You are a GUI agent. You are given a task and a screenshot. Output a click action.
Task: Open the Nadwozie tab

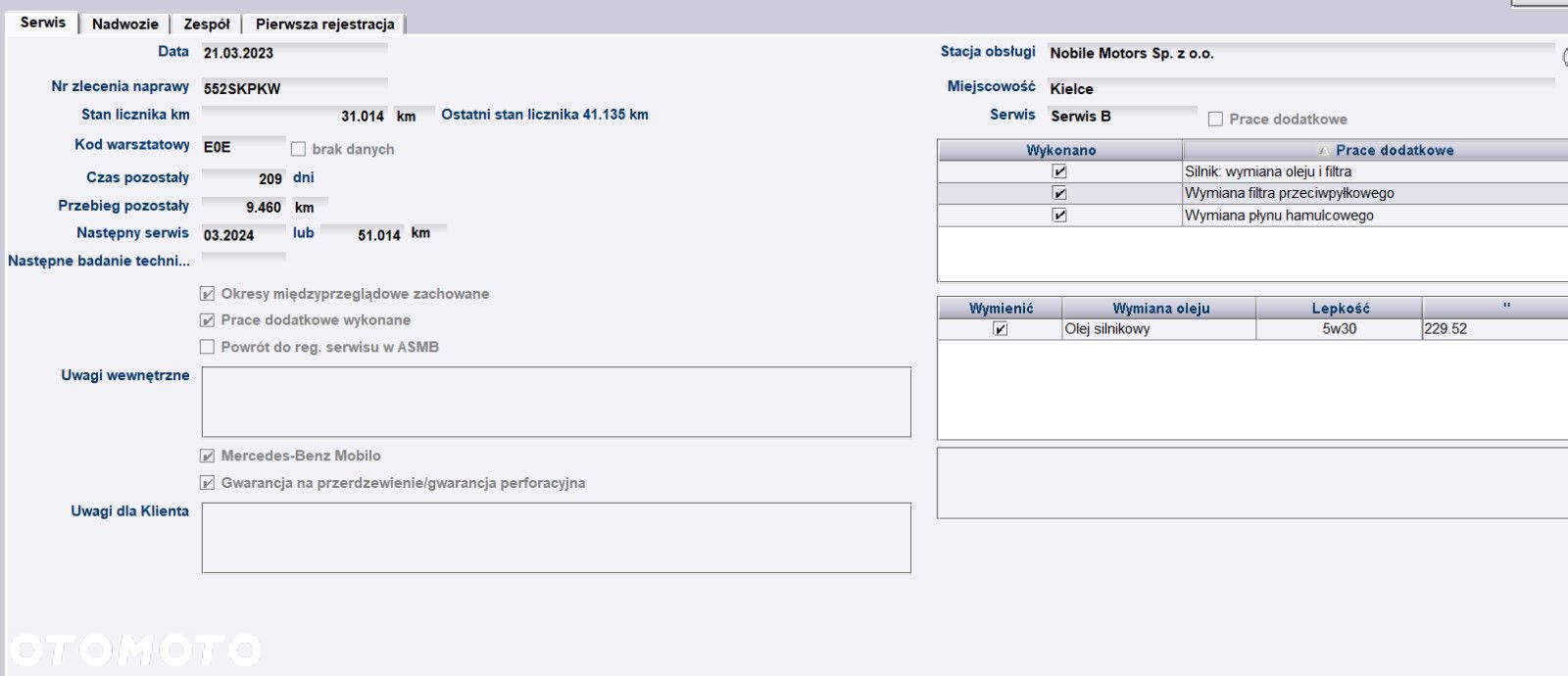124,24
